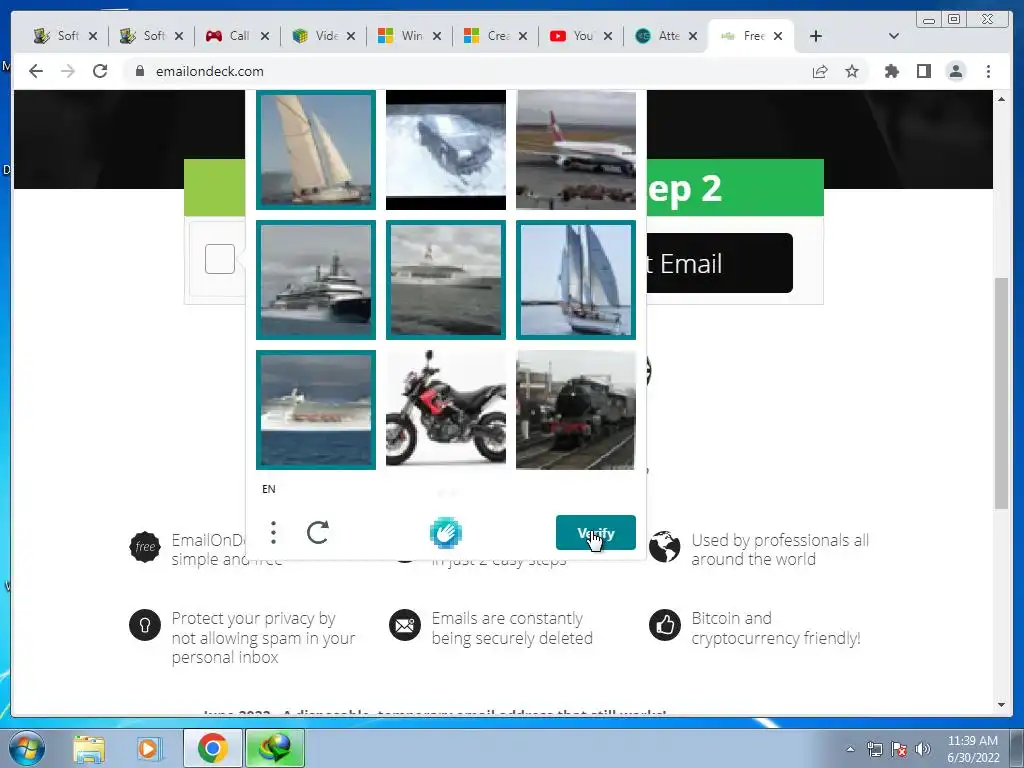This screenshot has width=1024, height=768.
Task: Select the steam locomotive image
Action: [576, 409]
